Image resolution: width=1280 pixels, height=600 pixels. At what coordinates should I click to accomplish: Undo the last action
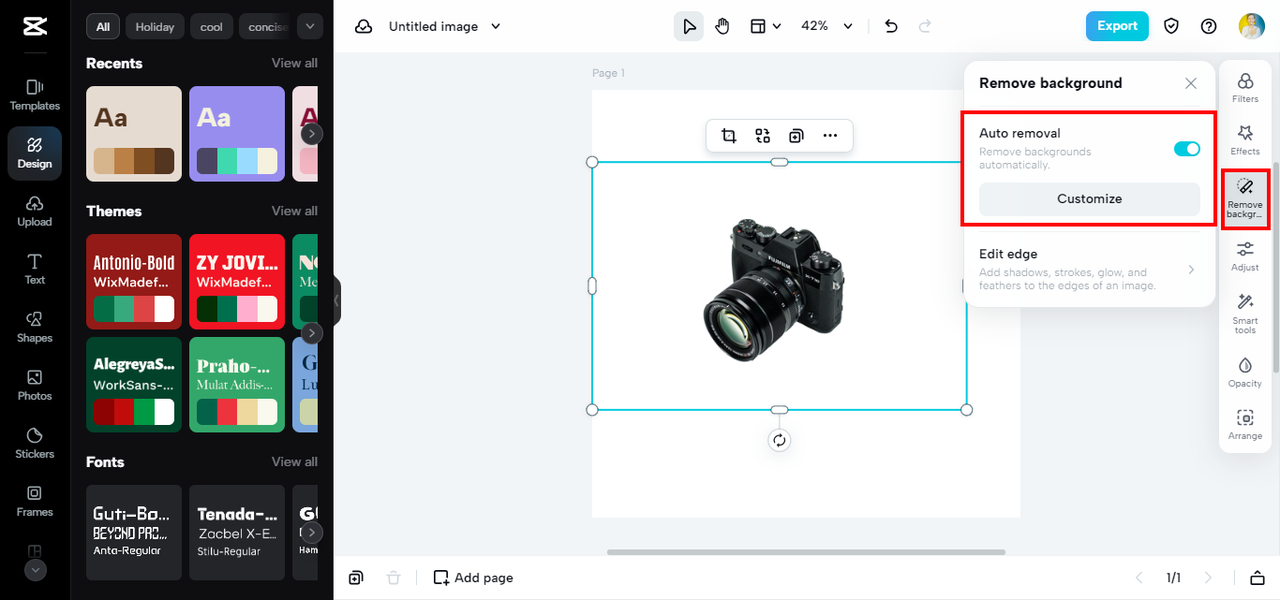coord(892,27)
